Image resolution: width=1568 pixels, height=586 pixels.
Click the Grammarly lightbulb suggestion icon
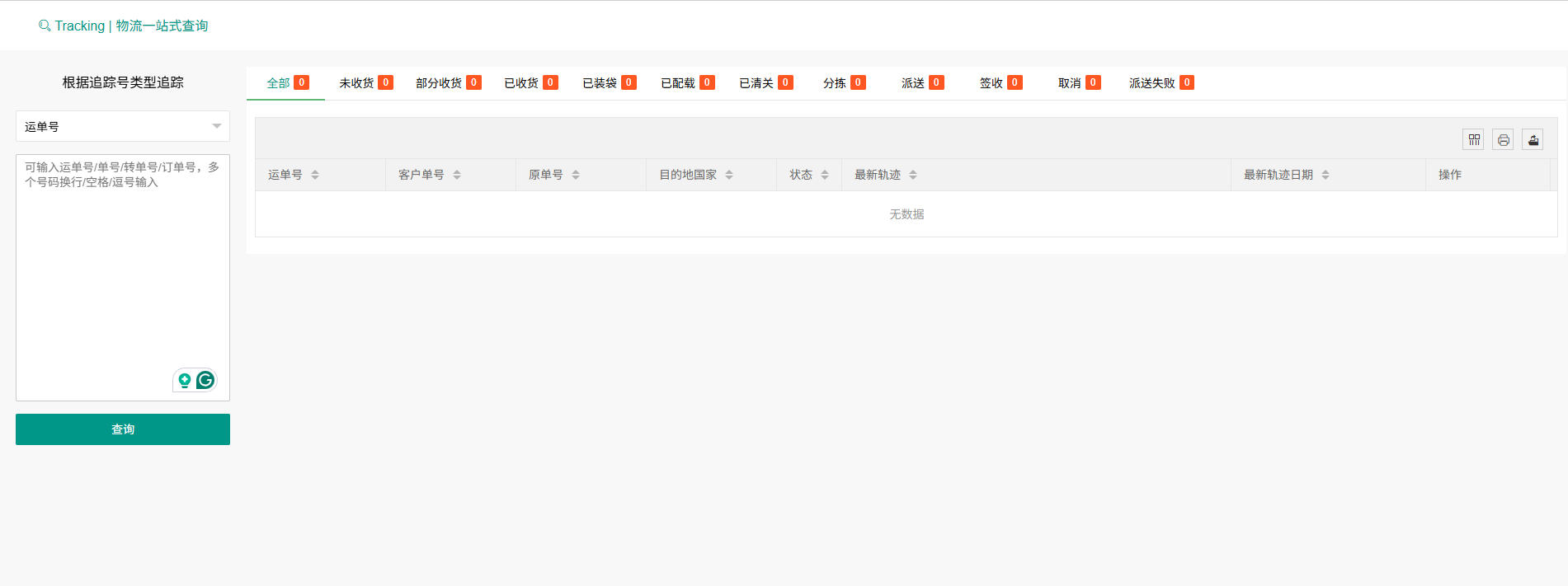(185, 380)
